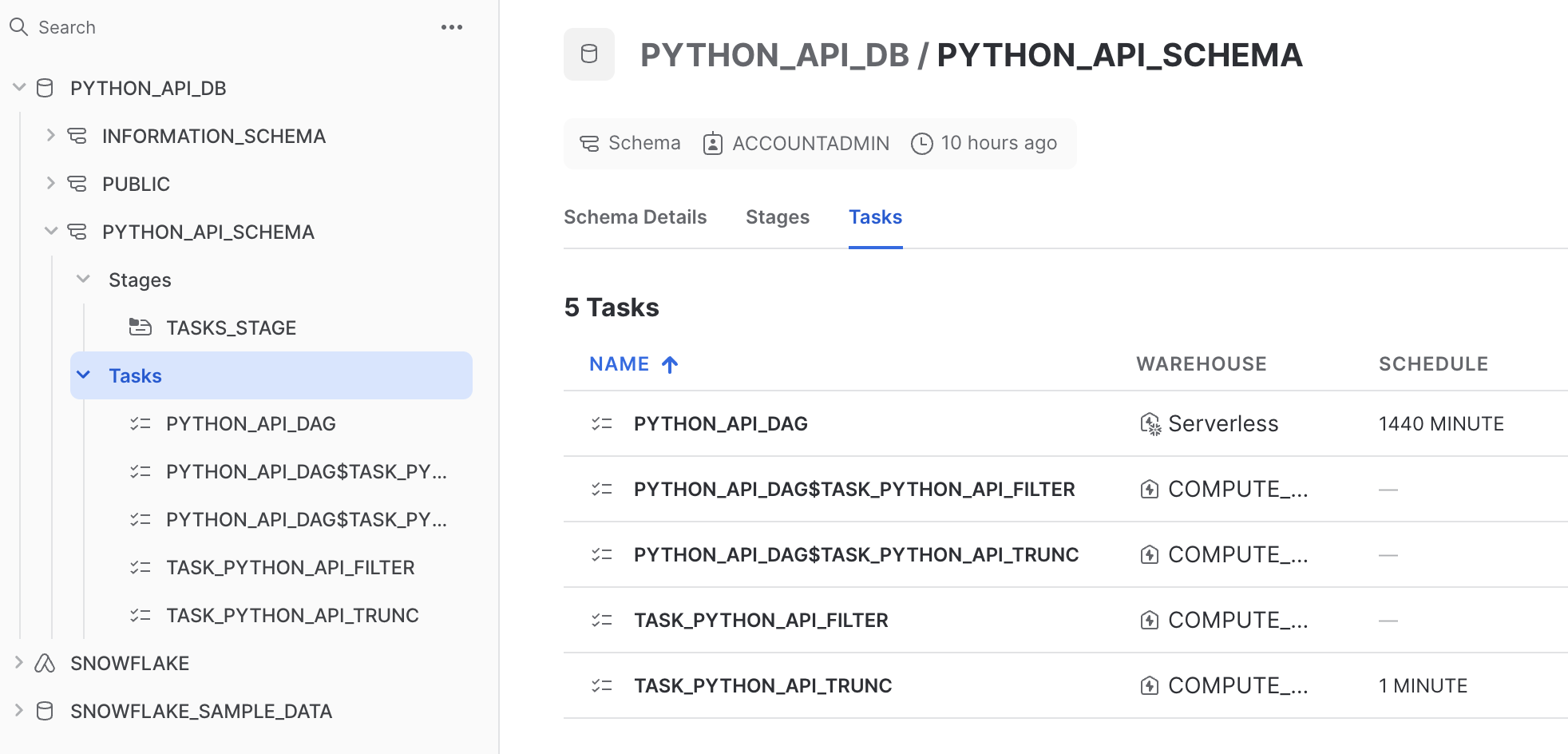The width and height of the screenshot is (1568, 754).
Task: Switch to the Stages tab
Action: (x=777, y=217)
